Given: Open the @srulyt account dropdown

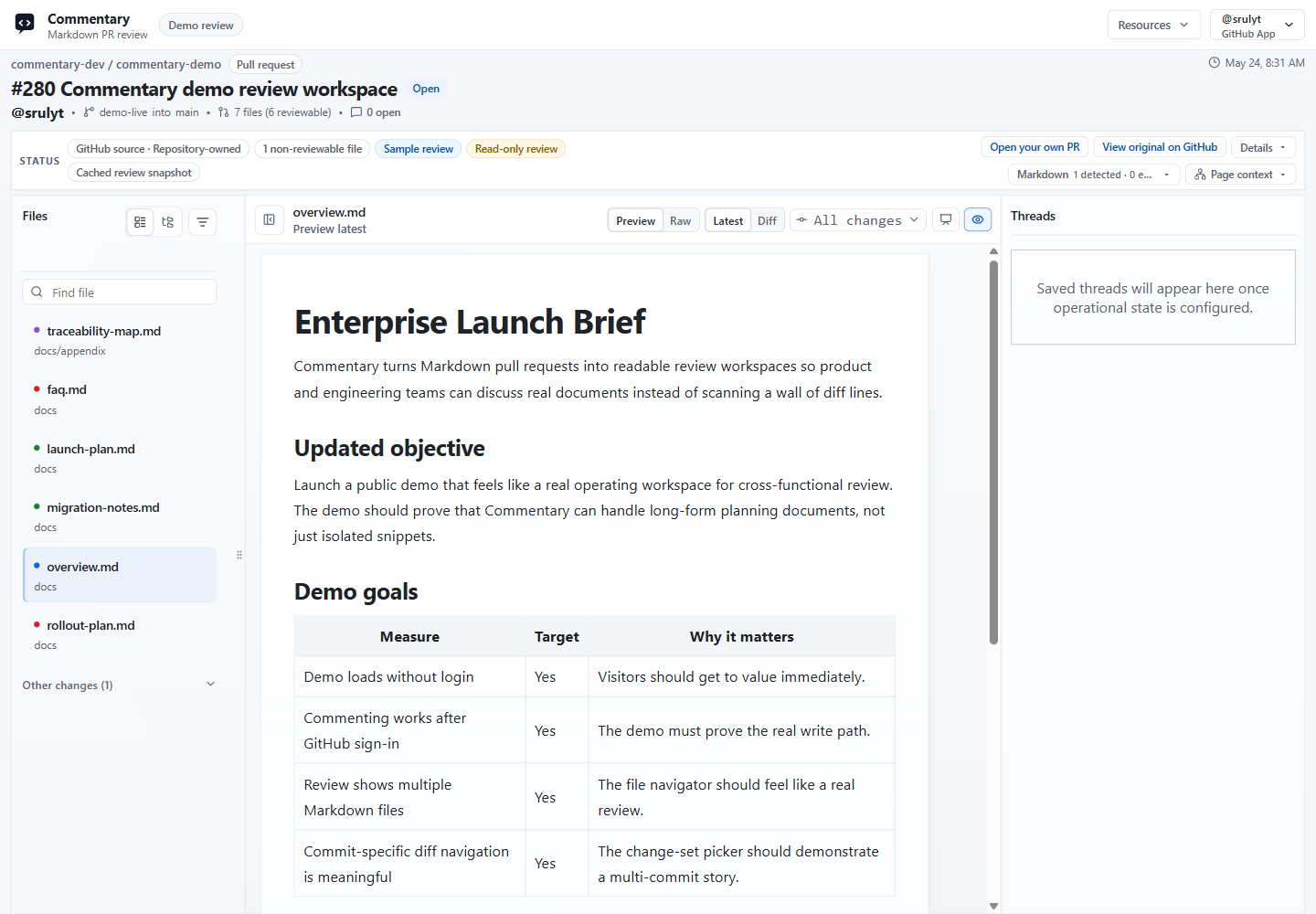Looking at the screenshot, I should coord(1258,26).
